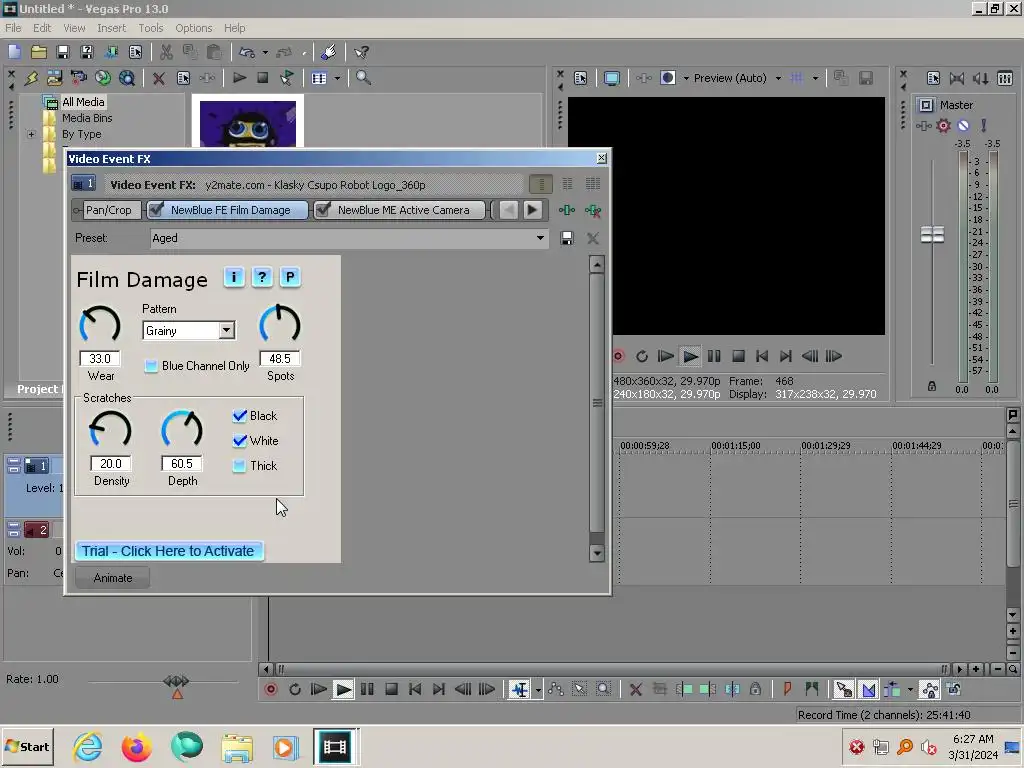Open the plug-in chain icon
Viewport: 1024px width, 768px height.
click(x=567, y=210)
